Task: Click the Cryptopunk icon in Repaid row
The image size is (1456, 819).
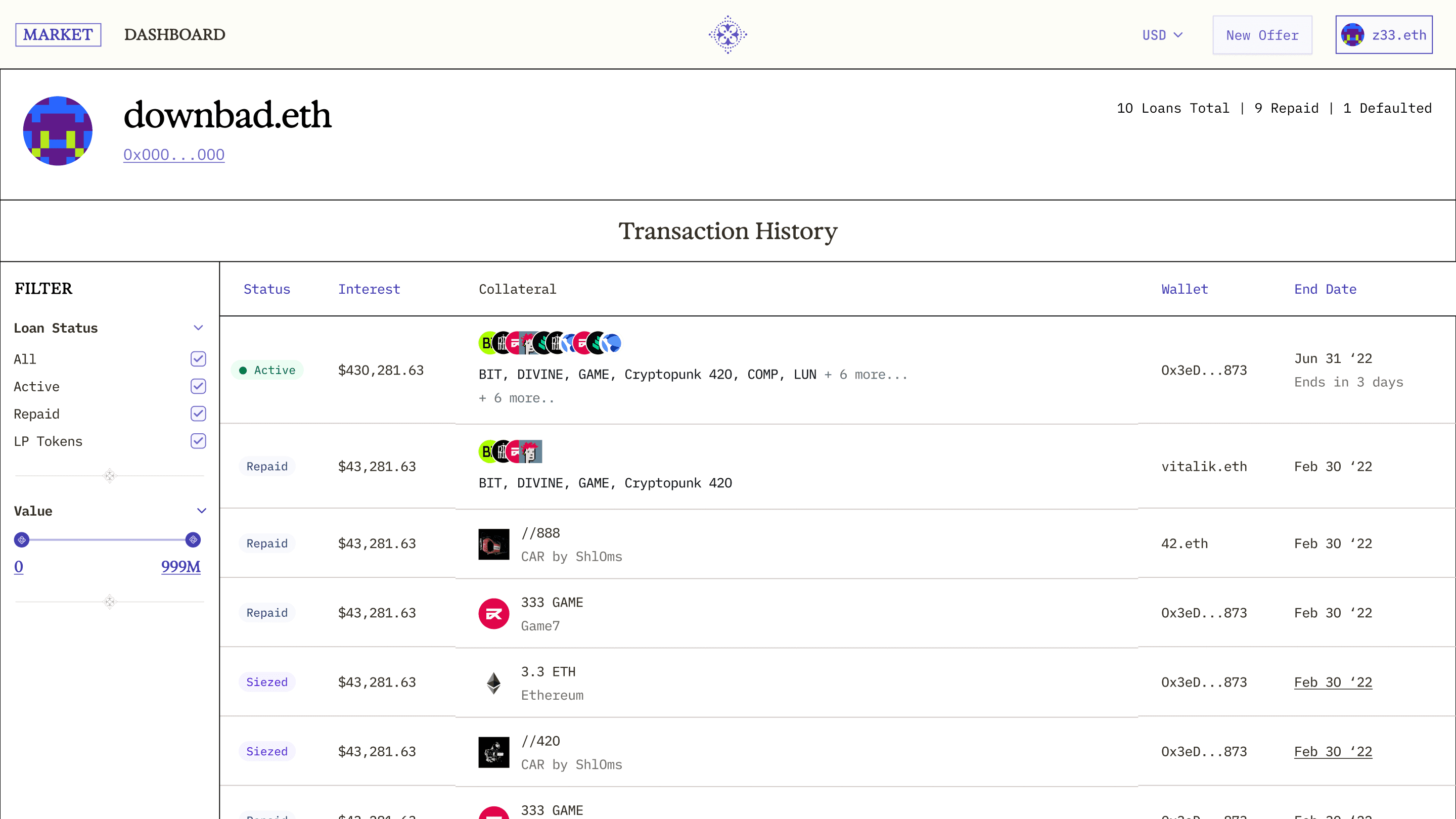Action: pyautogui.click(x=531, y=451)
